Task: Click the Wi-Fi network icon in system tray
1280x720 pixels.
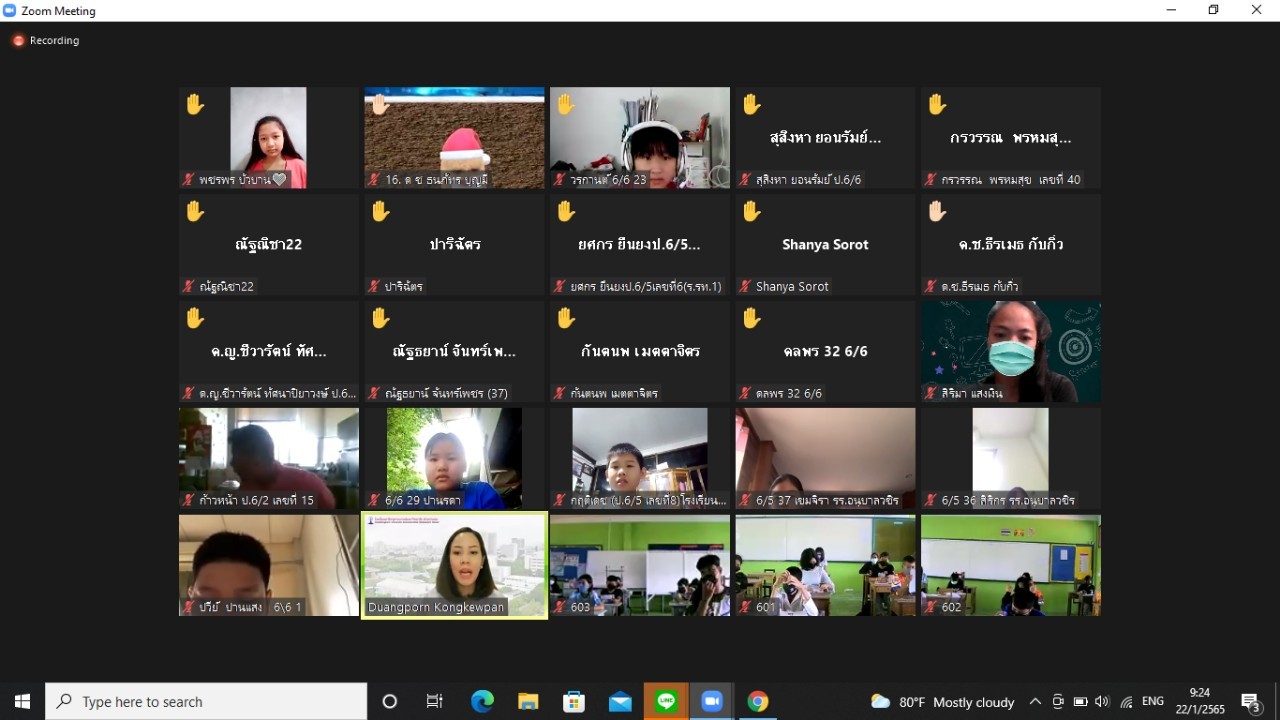Action: [1126, 702]
